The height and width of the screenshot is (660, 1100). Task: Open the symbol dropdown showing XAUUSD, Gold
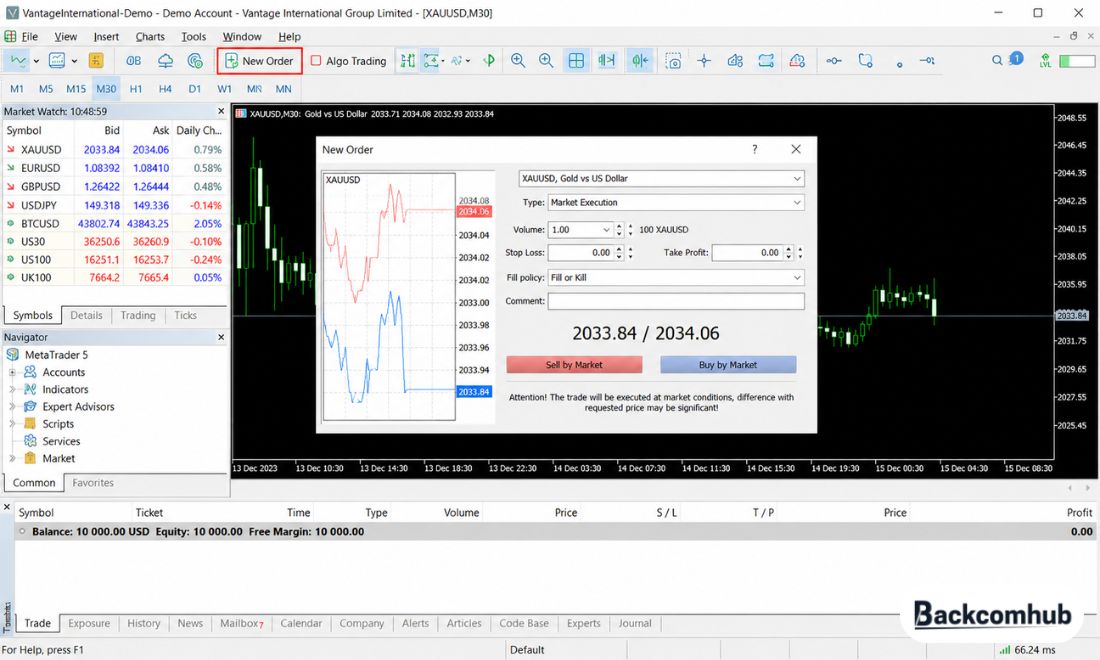click(x=662, y=179)
